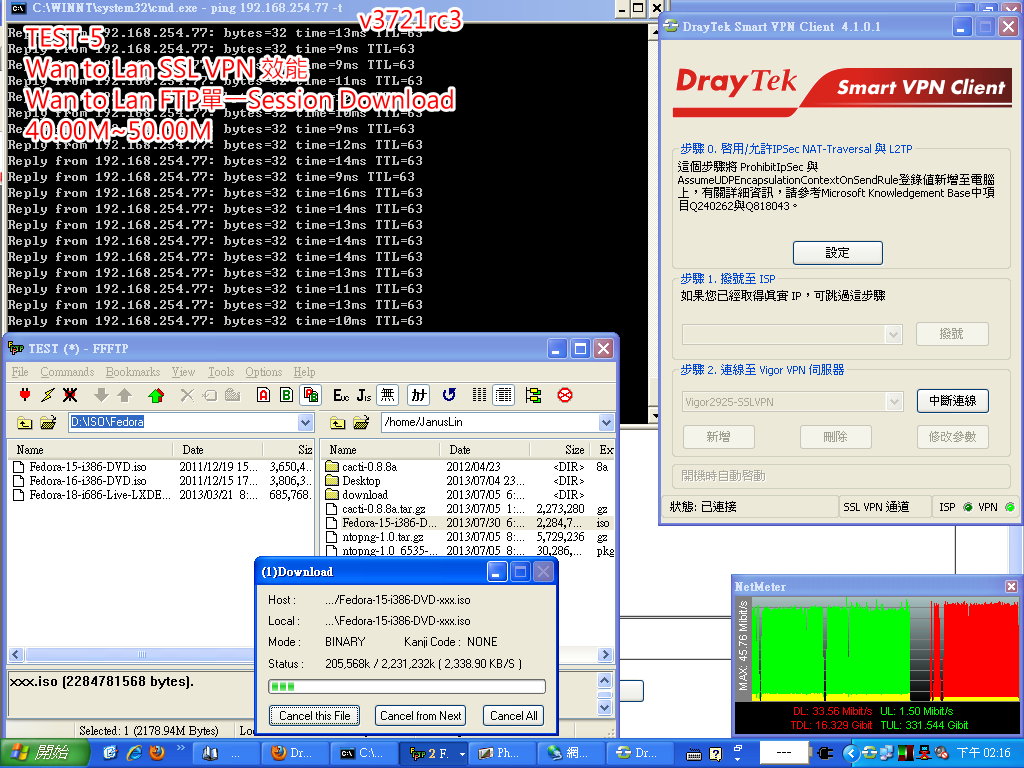
Task: Click the Download arrow icon in FFFTP
Action: tap(101, 395)
